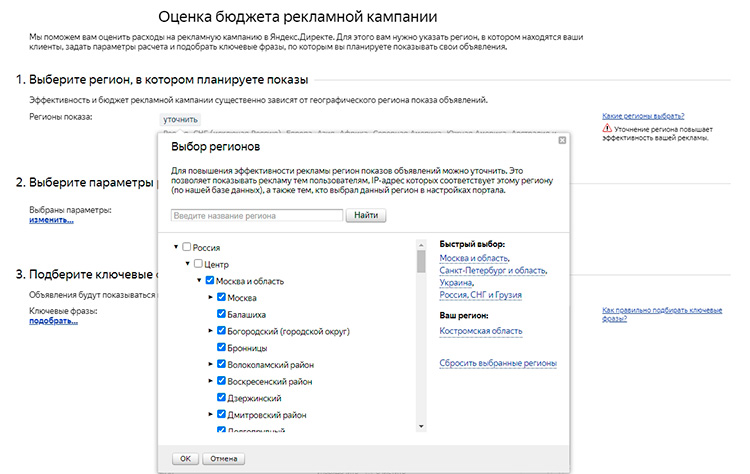Expand the Дмитровский район node

point(211,414)
